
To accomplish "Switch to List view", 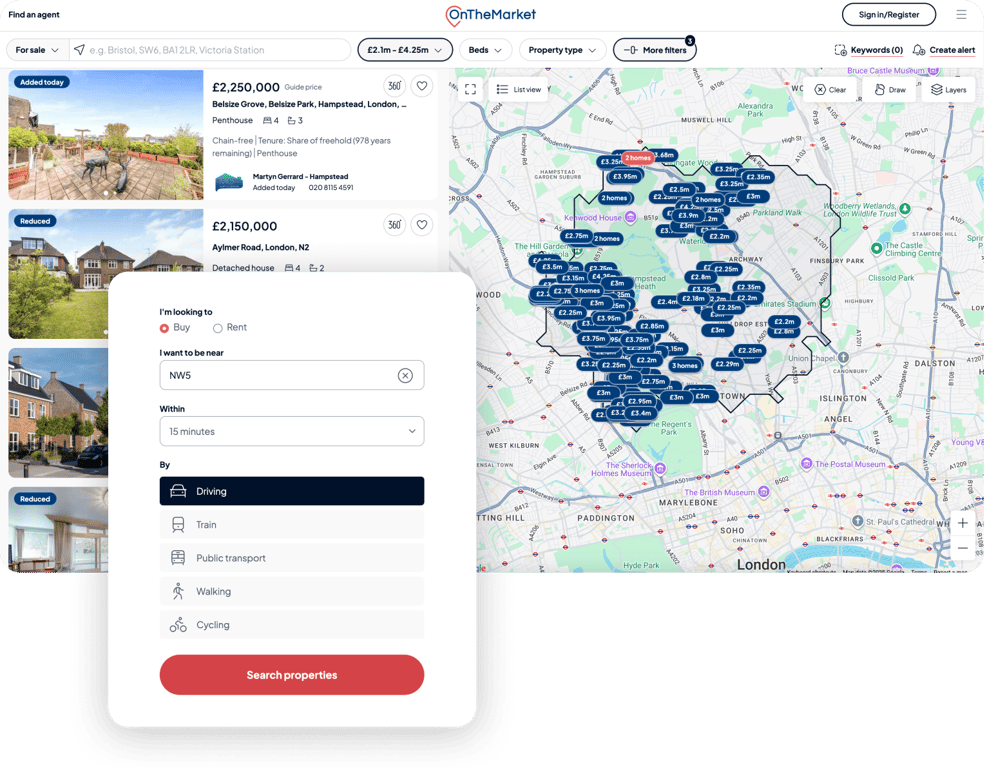I will [519, 88].
